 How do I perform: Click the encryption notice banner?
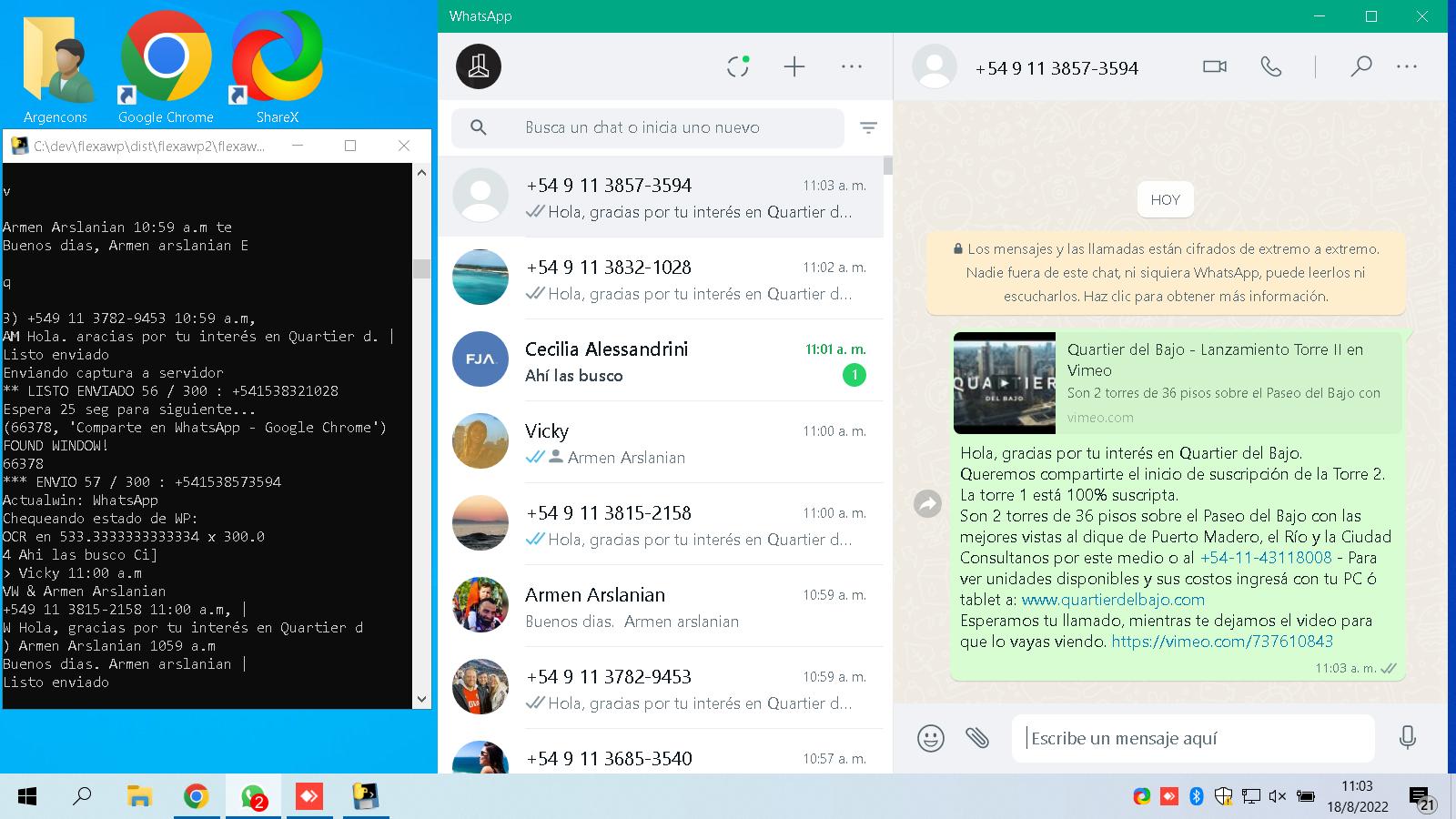[1166, 272]
